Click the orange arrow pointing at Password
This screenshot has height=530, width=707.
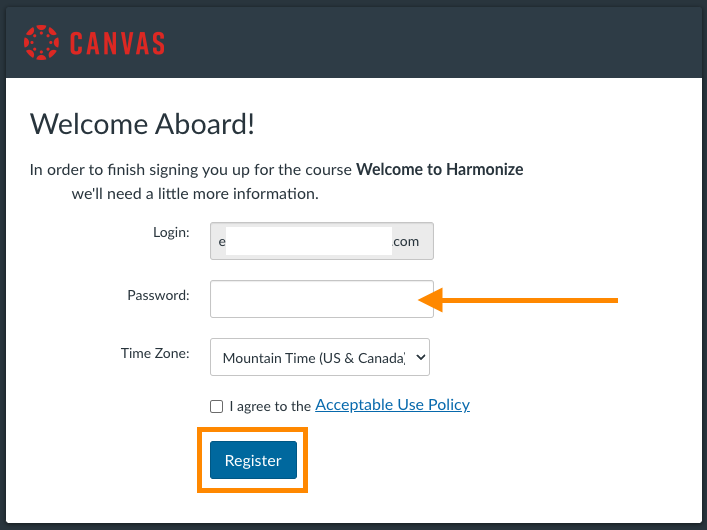pos(520,299)
